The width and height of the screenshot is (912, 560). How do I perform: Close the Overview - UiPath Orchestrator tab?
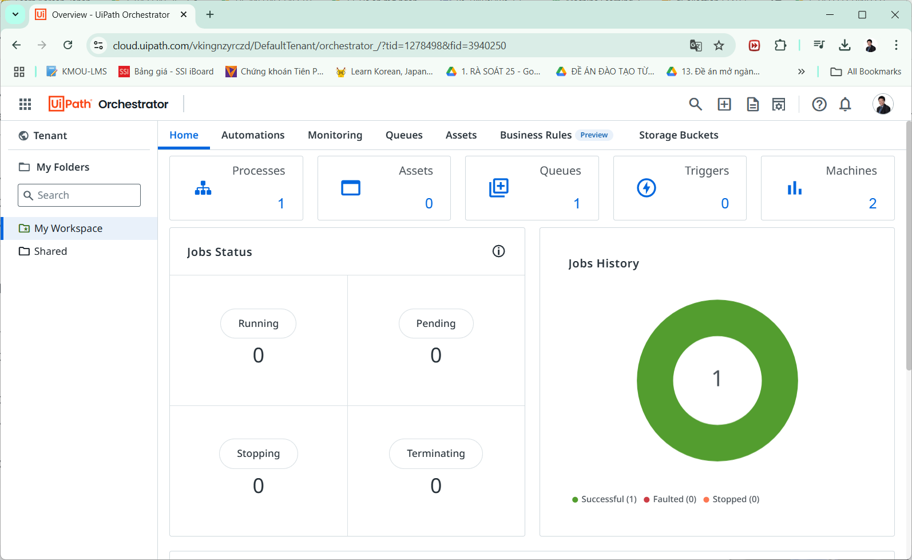click(184, 15)
